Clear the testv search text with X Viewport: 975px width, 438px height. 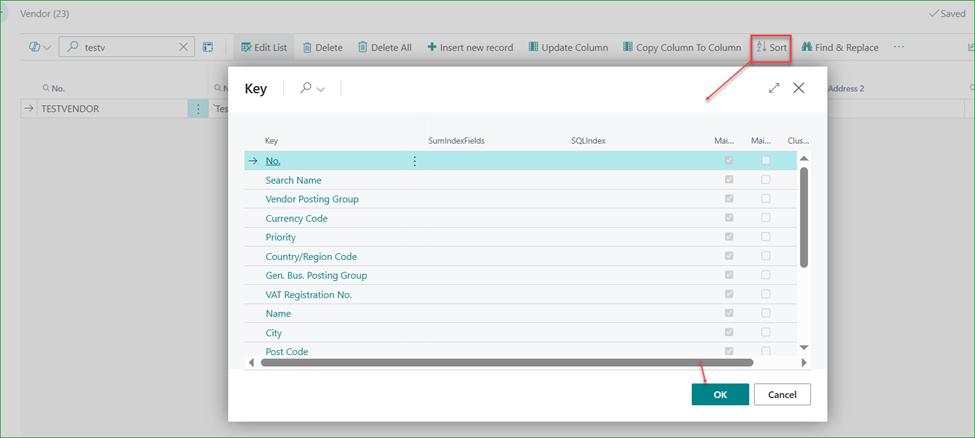(x=183, y=47)
